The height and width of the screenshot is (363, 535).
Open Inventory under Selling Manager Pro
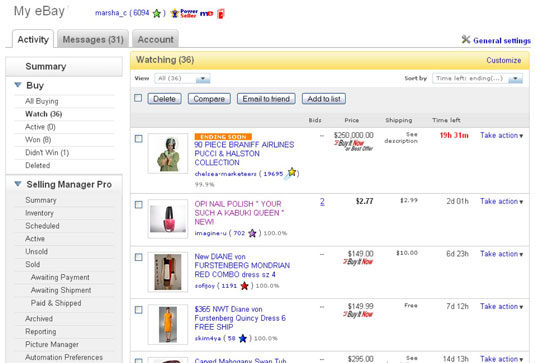[39, 213]
